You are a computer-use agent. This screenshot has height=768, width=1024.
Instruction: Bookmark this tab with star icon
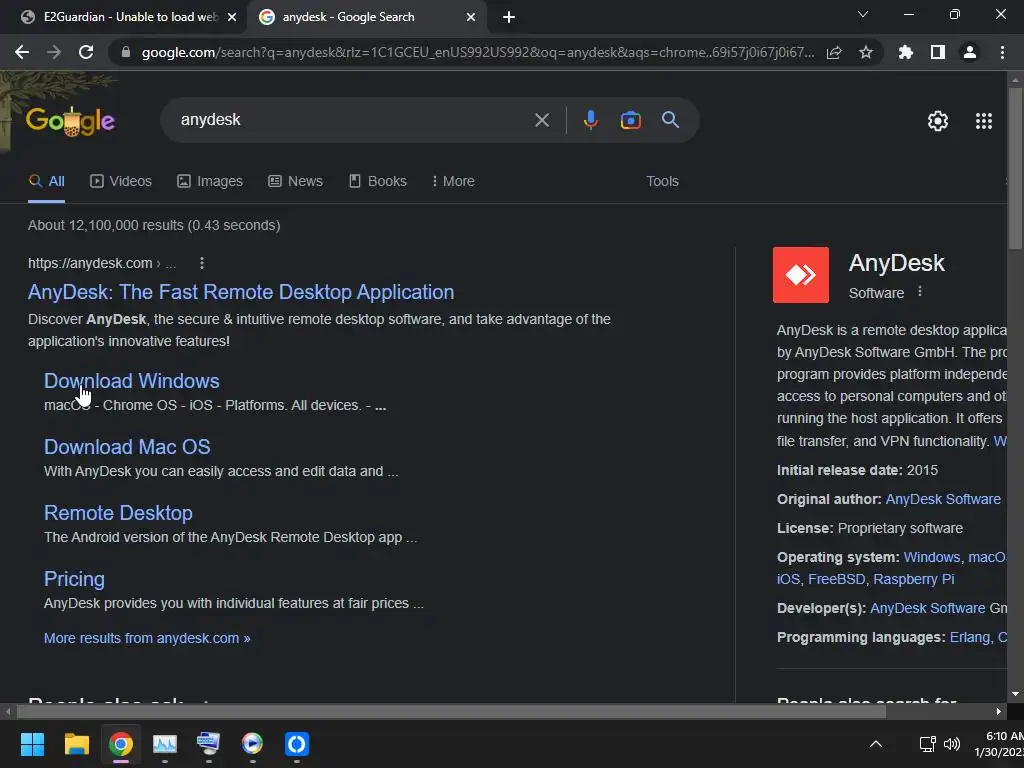(866, 52)
